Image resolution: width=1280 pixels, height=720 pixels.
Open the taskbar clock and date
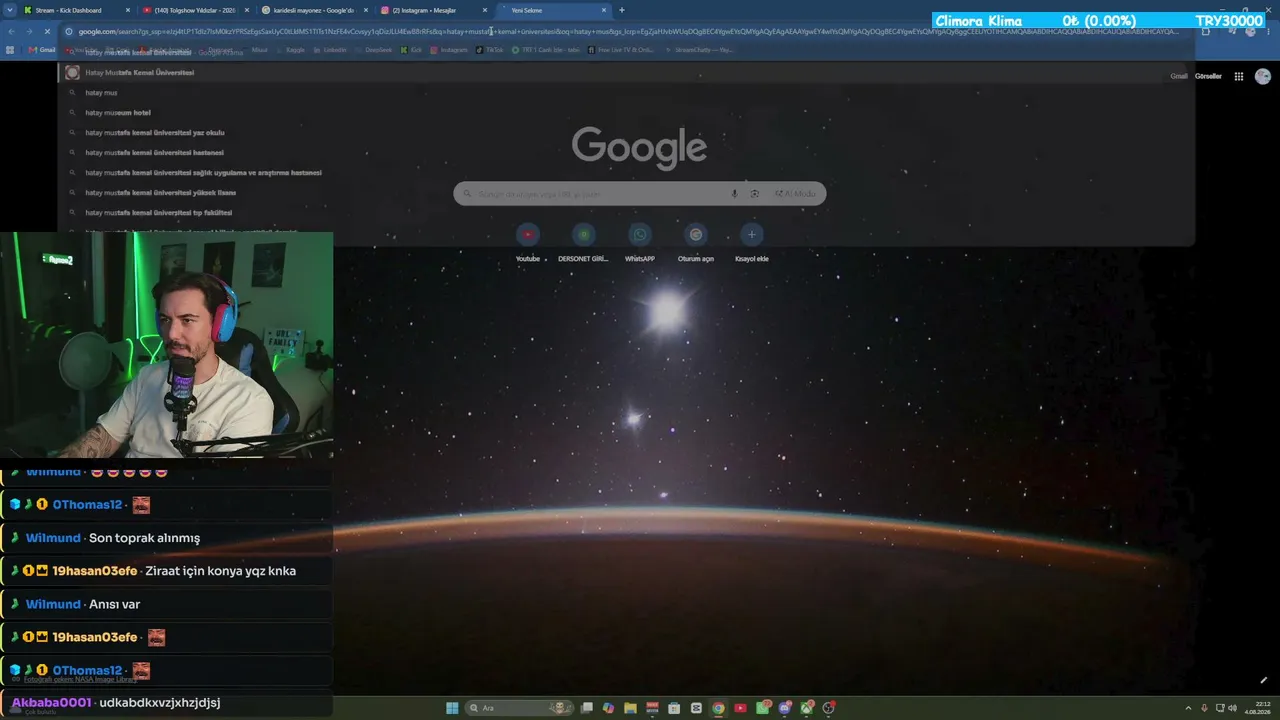[1256, 708]
